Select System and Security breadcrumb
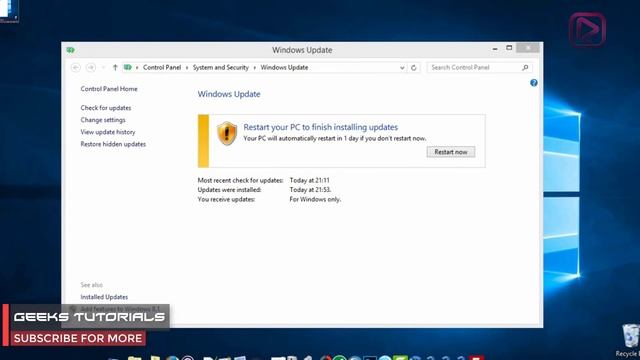This screenshot has height=360, width=640. [220, 67]
